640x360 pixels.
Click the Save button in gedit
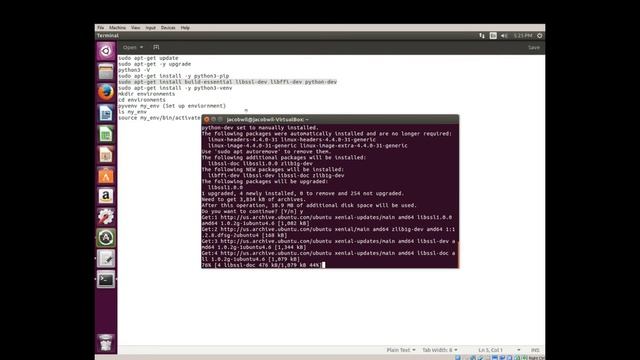pyautogui.click(x=533, y=47)
